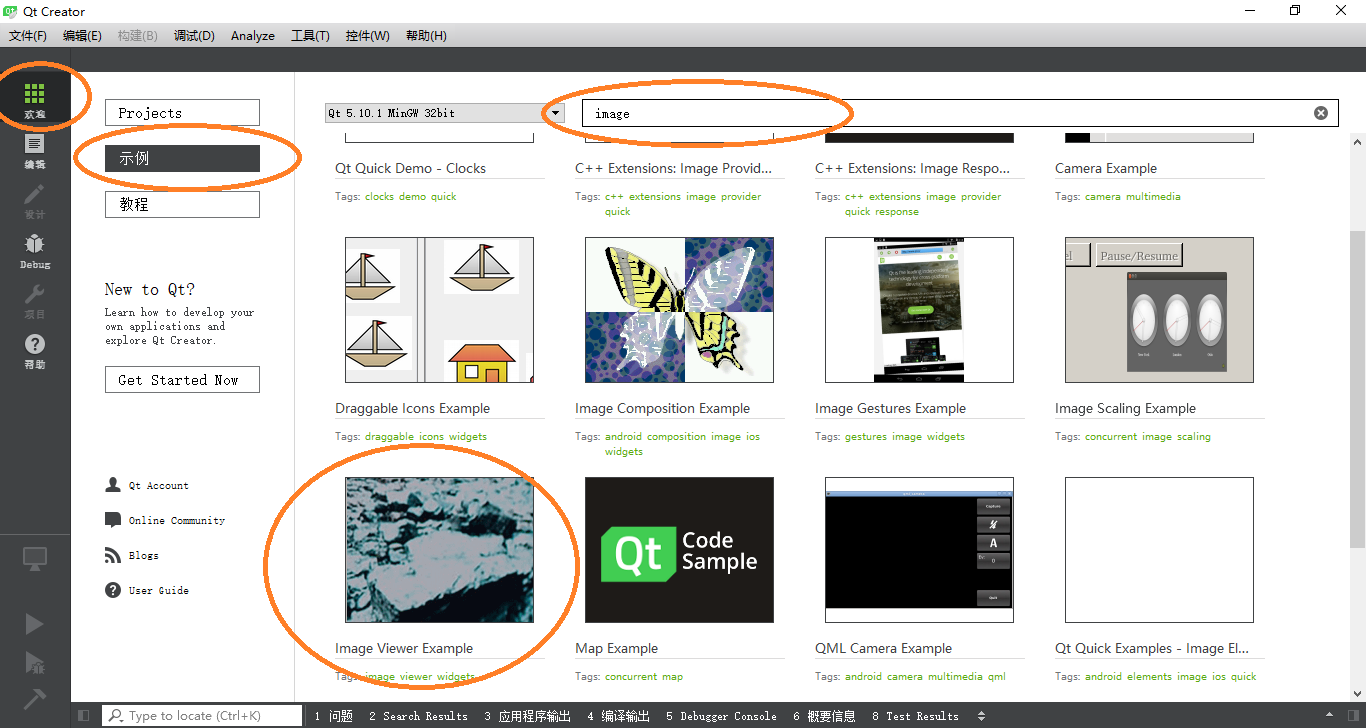Open the Blogs link
This screenshot has height=728, width=1366.
tap(144, 555)
